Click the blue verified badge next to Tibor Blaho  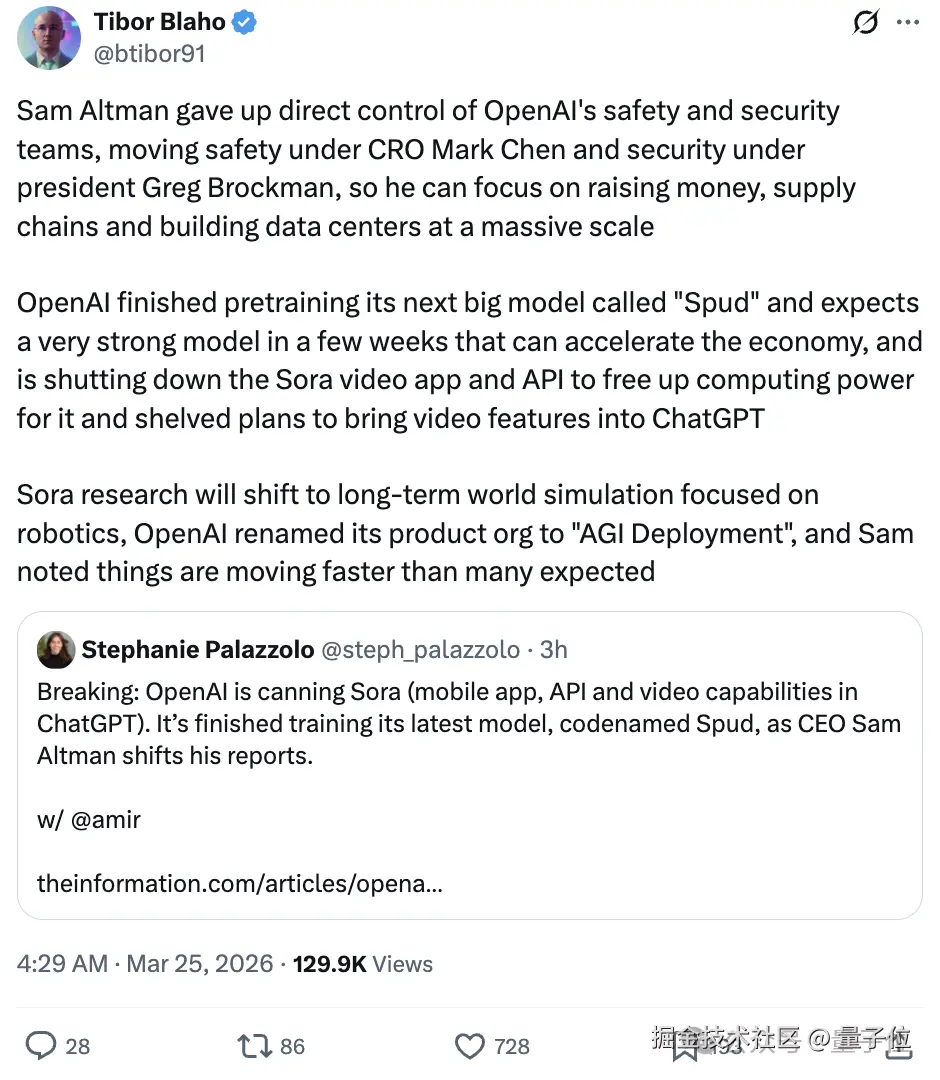246,23
